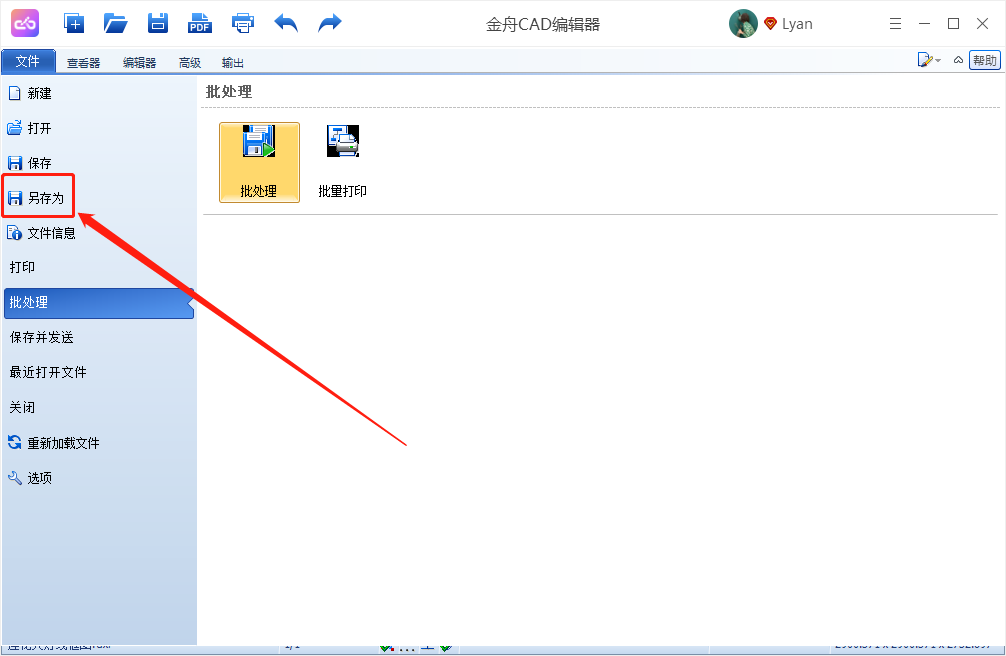The width and height of the screenshot is (1006, 656).
Task: Click the Jinzhou CAD logo icon
Action: coord(24,22)
